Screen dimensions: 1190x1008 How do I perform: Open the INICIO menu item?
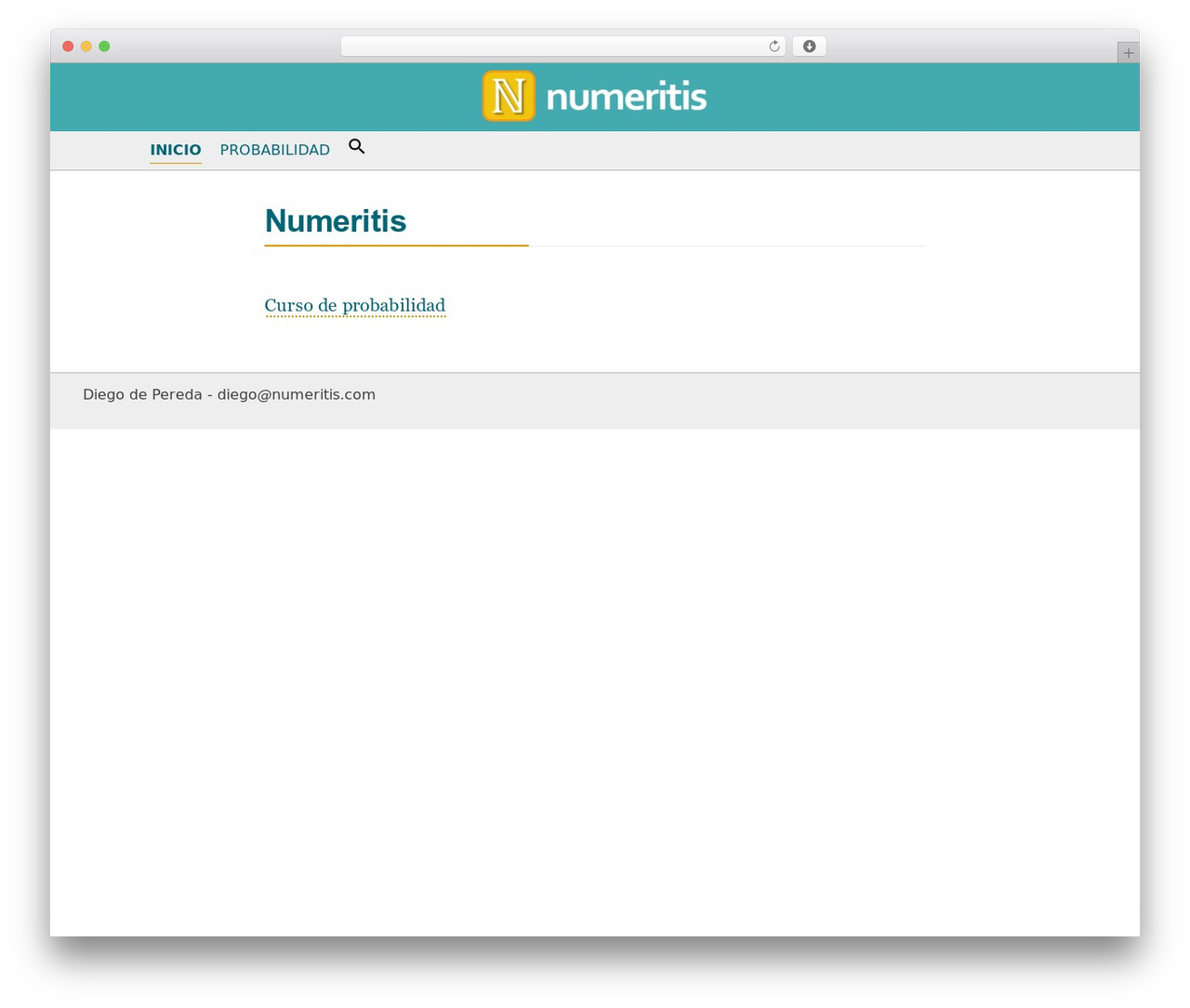click(x=176, y=150)
